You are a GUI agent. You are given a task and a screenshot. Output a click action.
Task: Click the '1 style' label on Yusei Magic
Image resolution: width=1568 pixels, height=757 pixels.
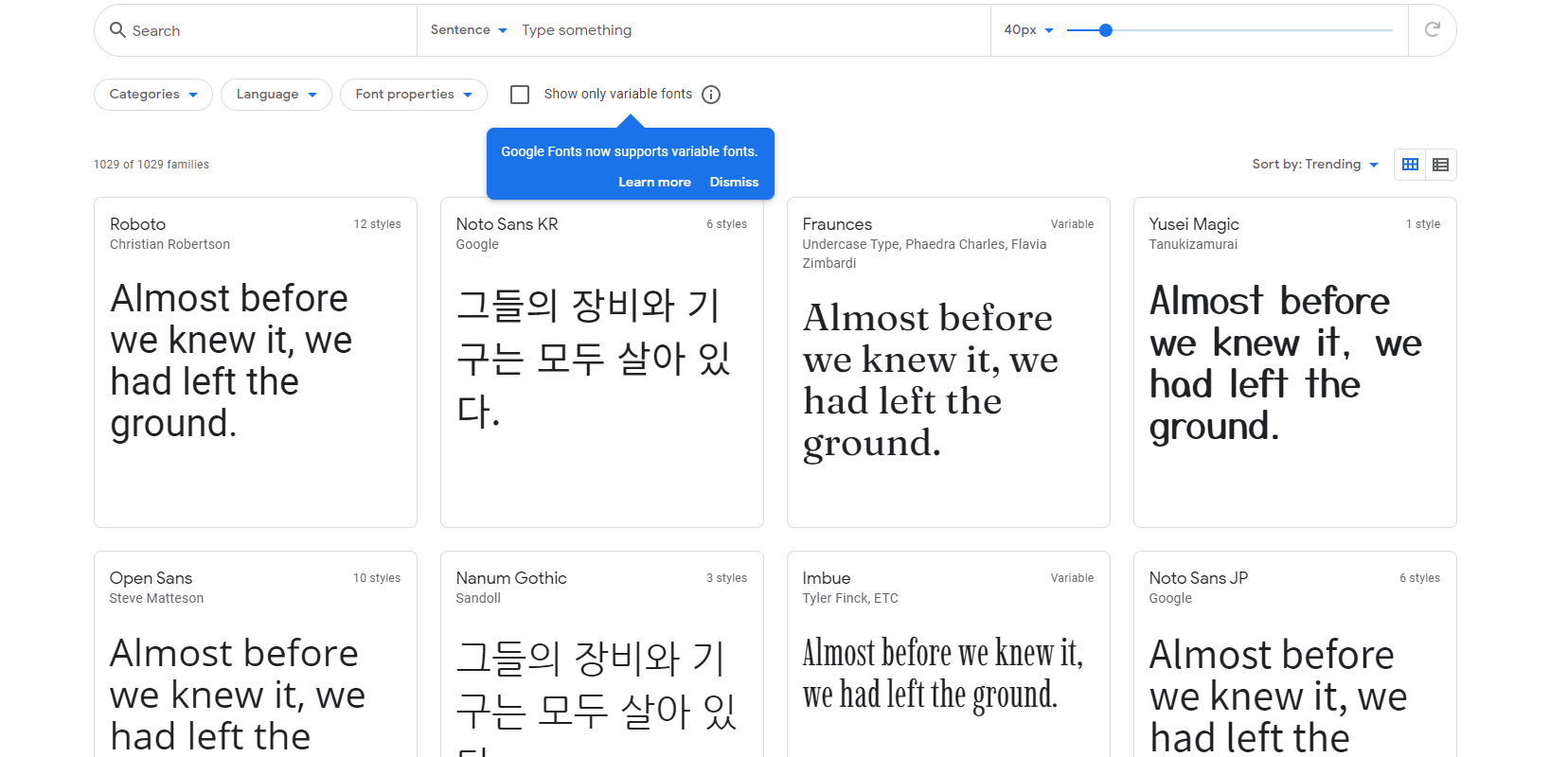click(x=1423, y=224)
